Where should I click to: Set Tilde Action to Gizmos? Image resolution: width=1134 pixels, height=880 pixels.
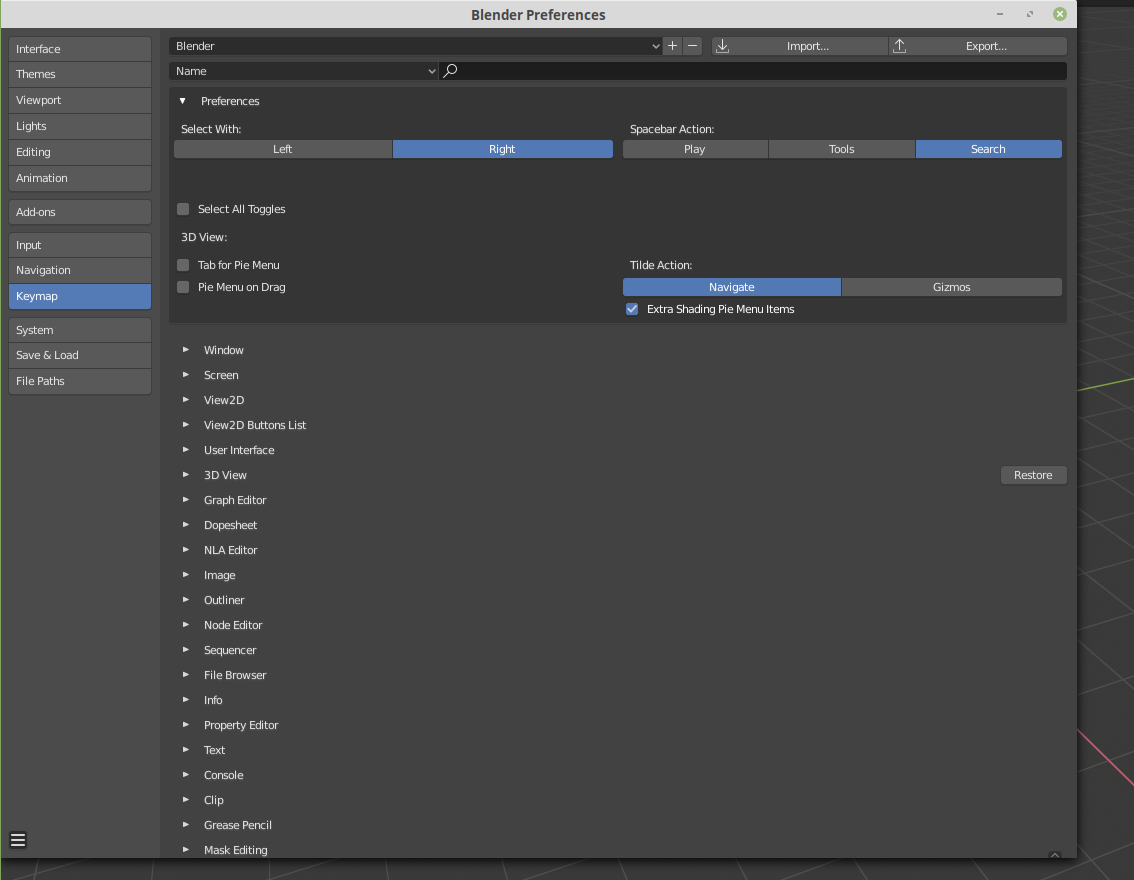coord(952,287)
